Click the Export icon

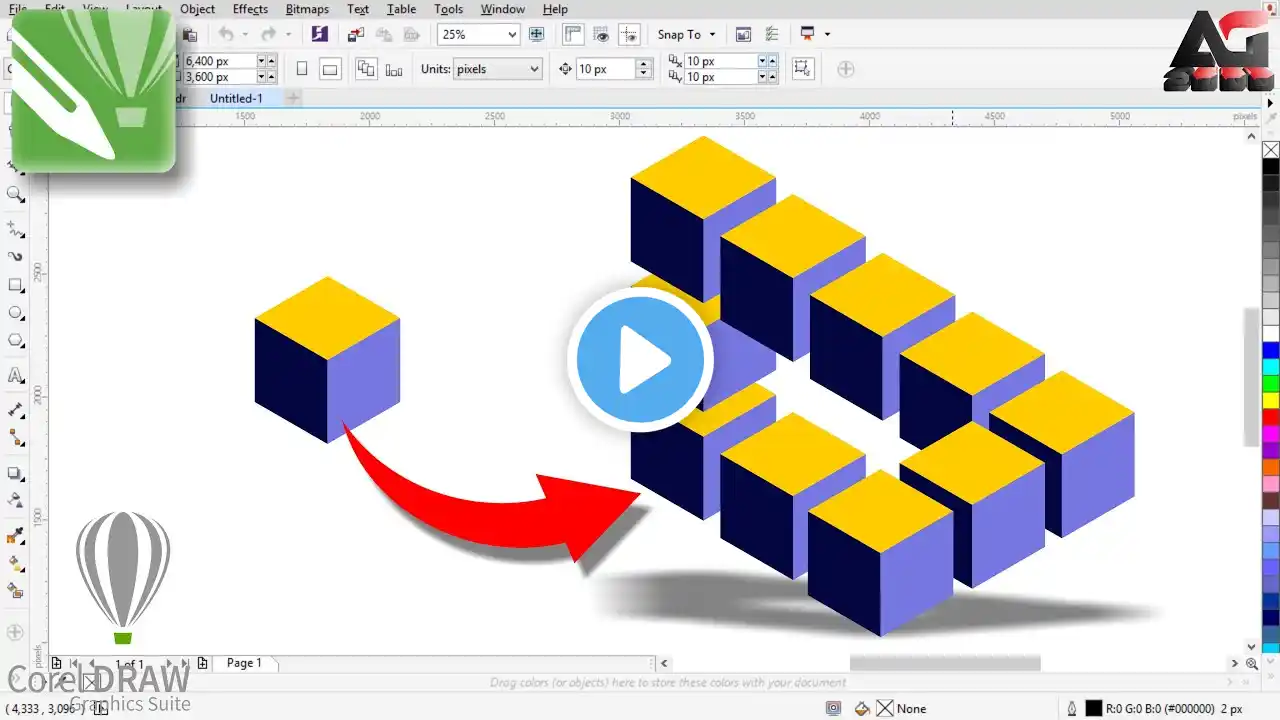point(383,34)
